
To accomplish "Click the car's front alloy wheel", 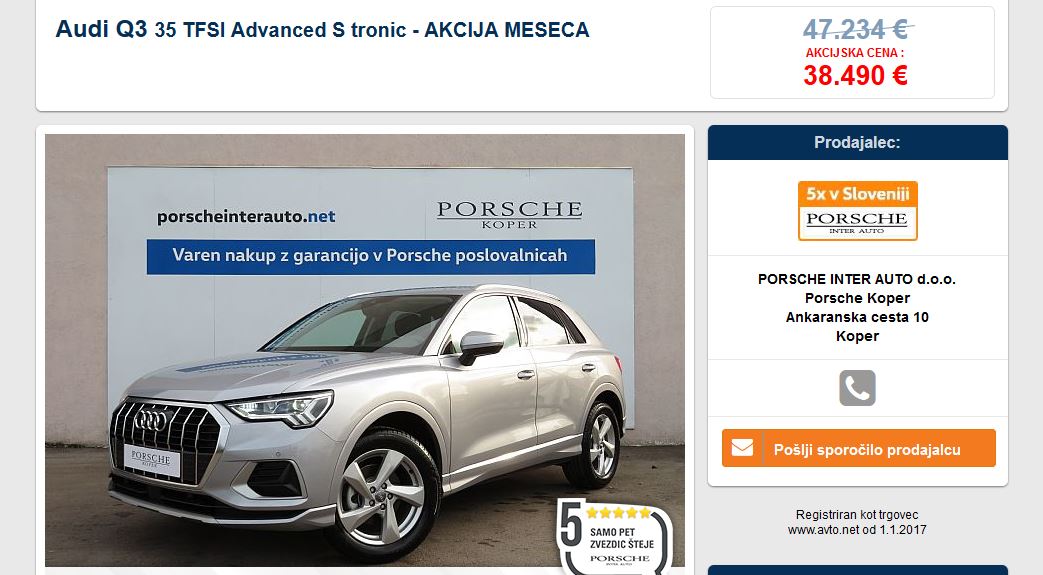I will pyautogui.click(x=382, y=497).
